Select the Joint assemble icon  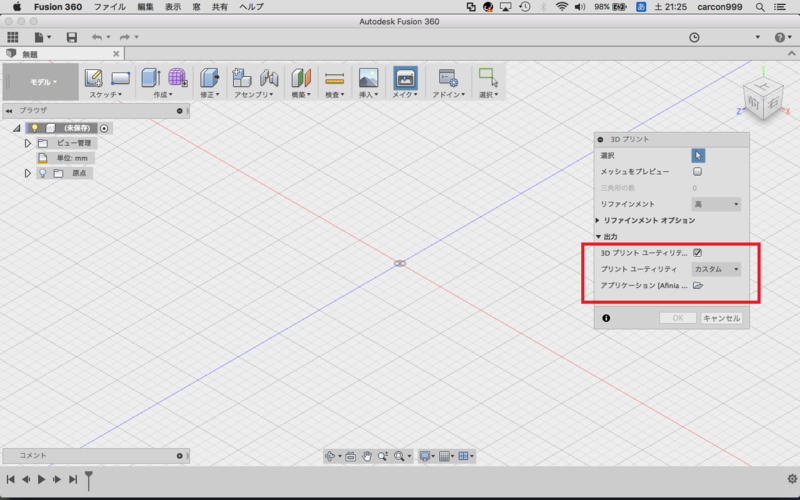(269, 78)
